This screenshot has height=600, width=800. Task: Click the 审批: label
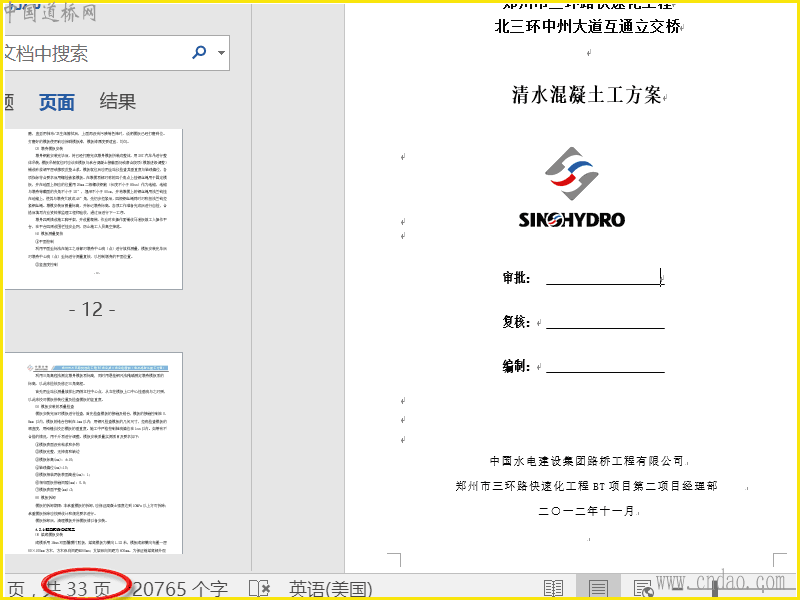point(516,278)
